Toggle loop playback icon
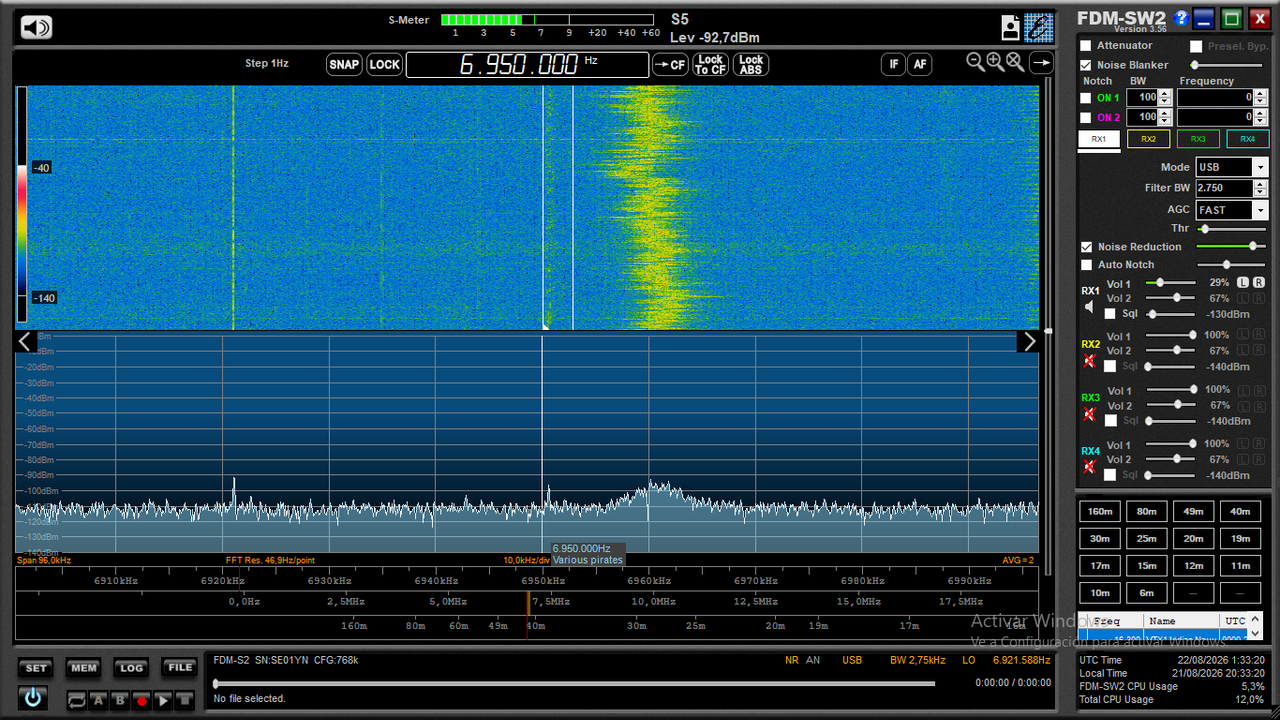 [77, 700]
